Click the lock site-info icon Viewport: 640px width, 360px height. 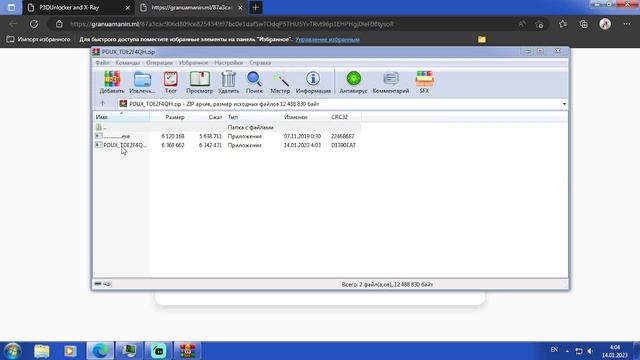click(x=59, y=24)
